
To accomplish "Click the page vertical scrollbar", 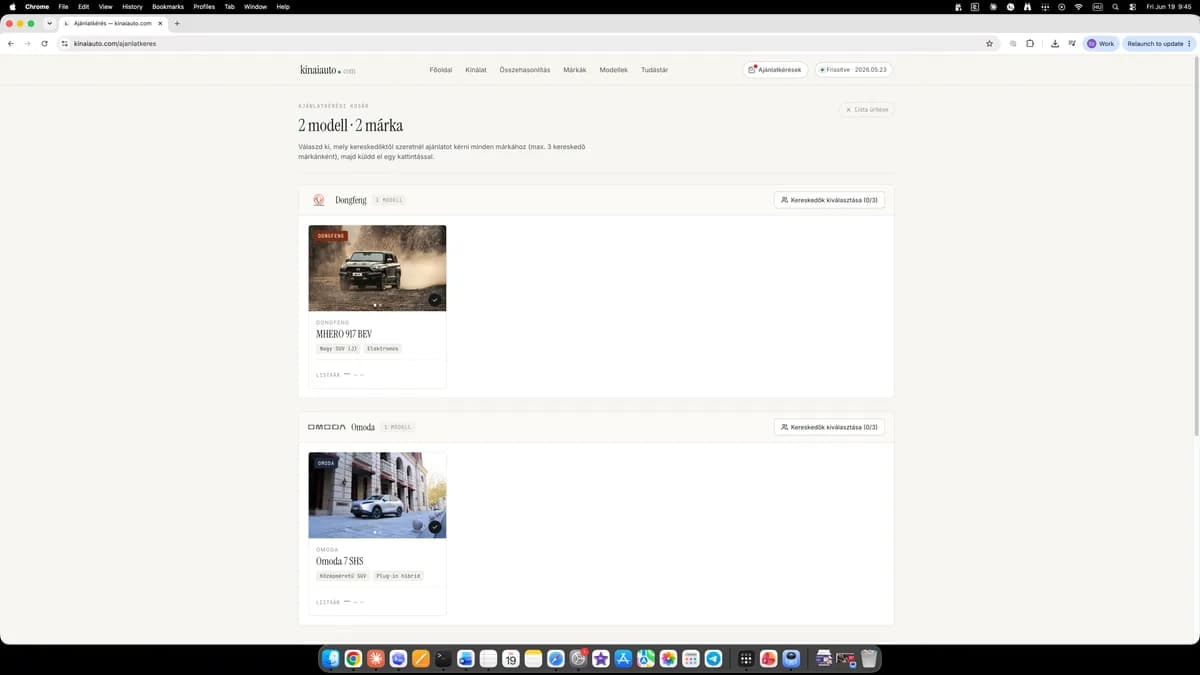I will (1196, 245).
